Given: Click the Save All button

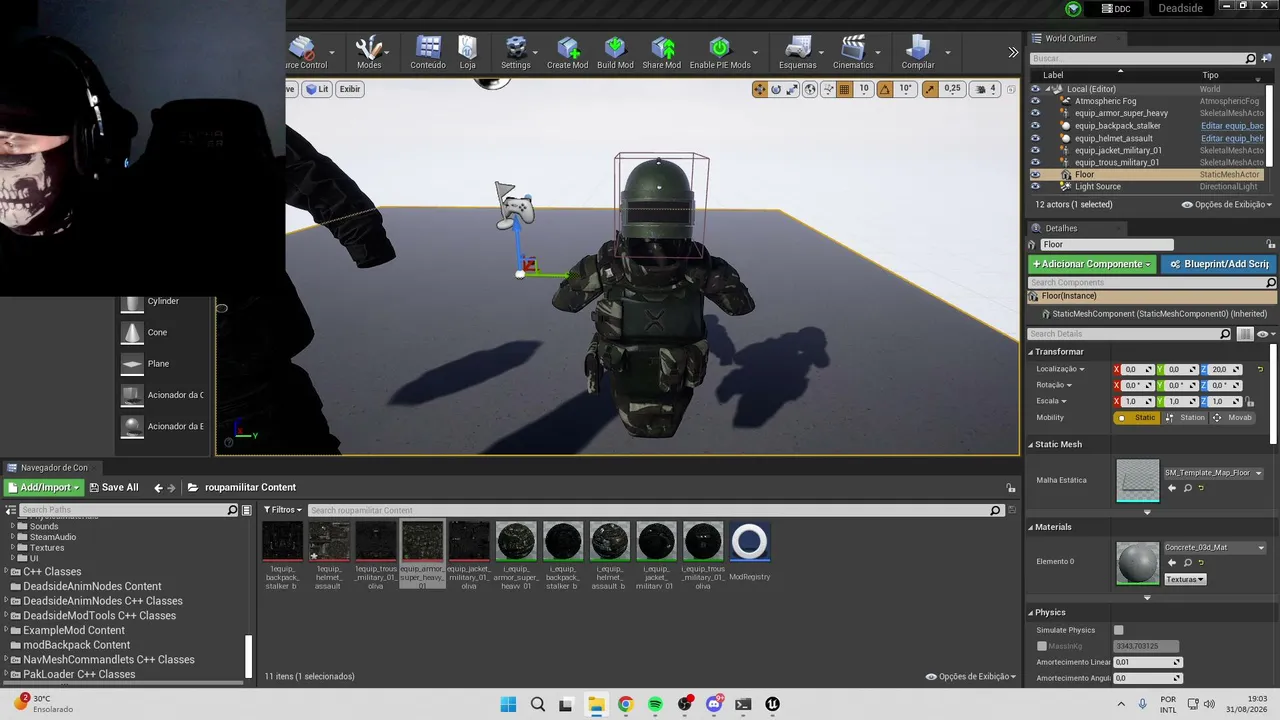Looking at the screenshot, I should (114, 488).
